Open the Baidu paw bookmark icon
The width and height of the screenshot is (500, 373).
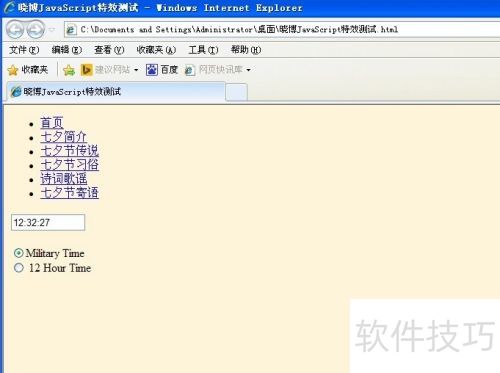pyautogui.click(x=152, y=70)
